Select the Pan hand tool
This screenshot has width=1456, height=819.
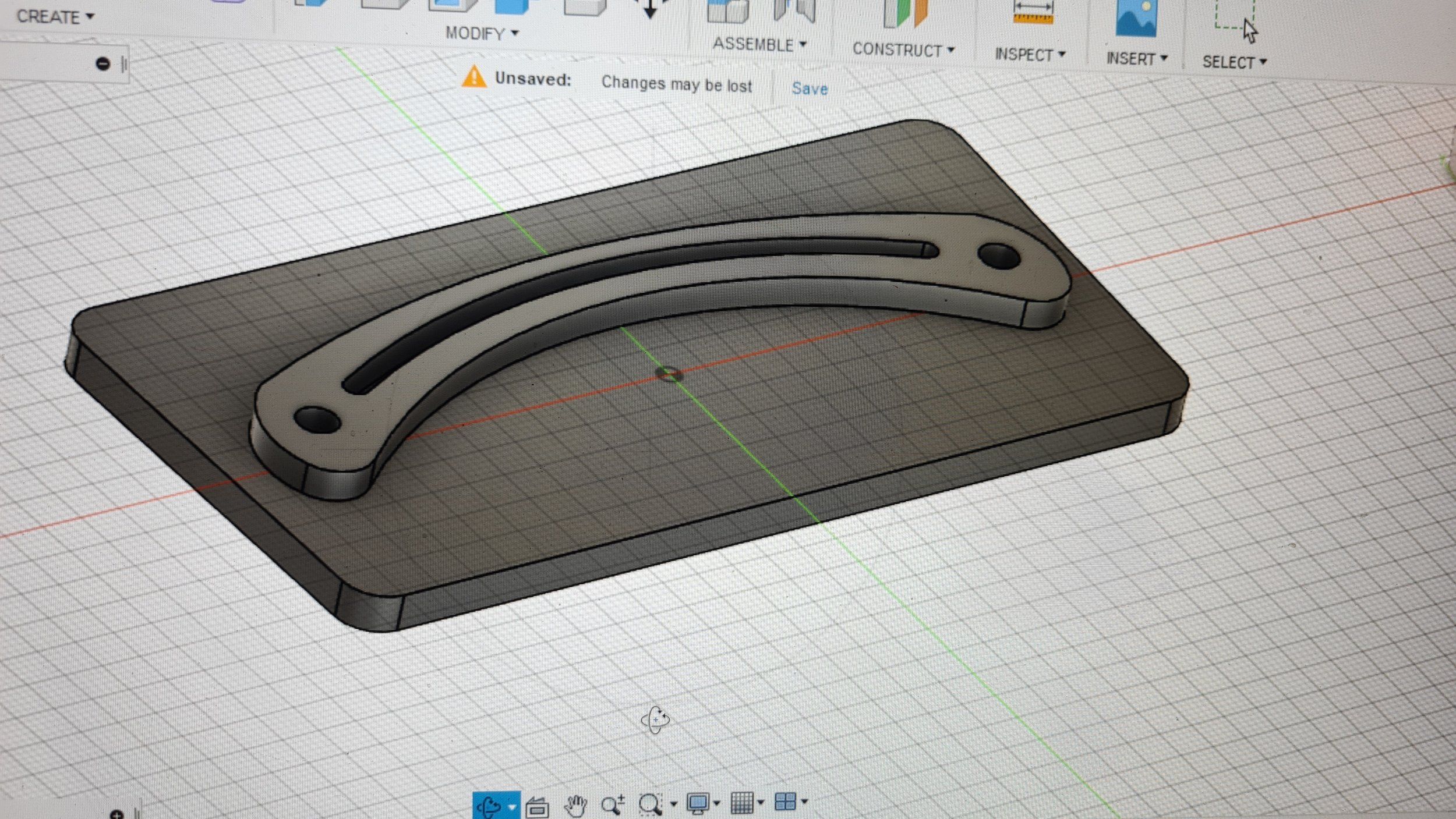tap(575, 806)
